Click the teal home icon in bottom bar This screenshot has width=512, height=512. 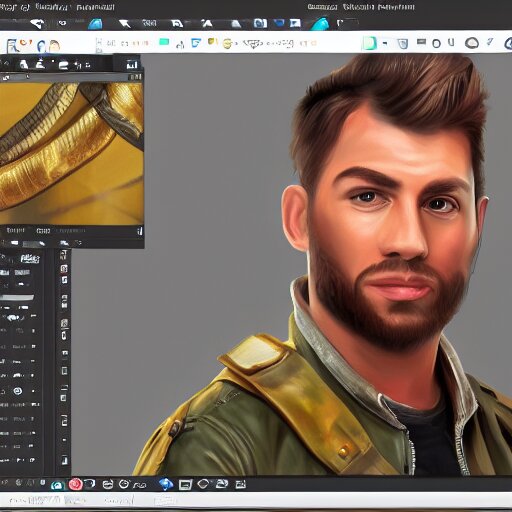[x=58, y=485]
